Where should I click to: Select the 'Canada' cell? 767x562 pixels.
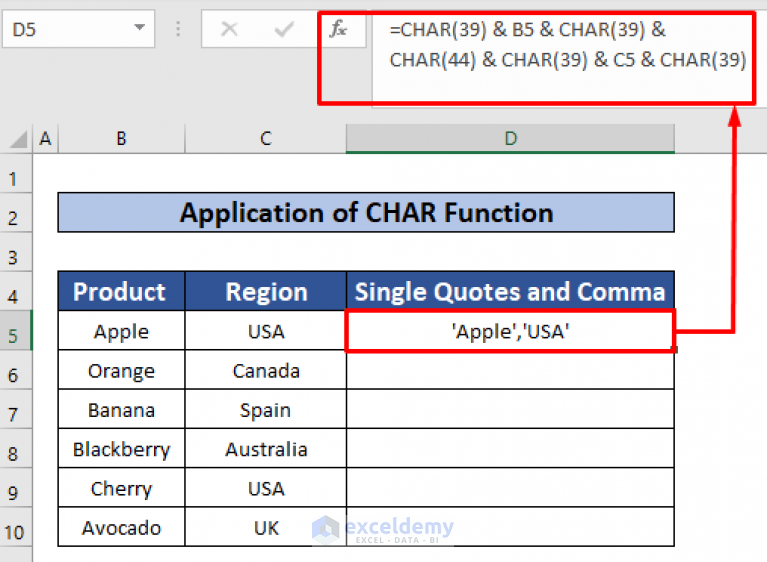(266, 370)
